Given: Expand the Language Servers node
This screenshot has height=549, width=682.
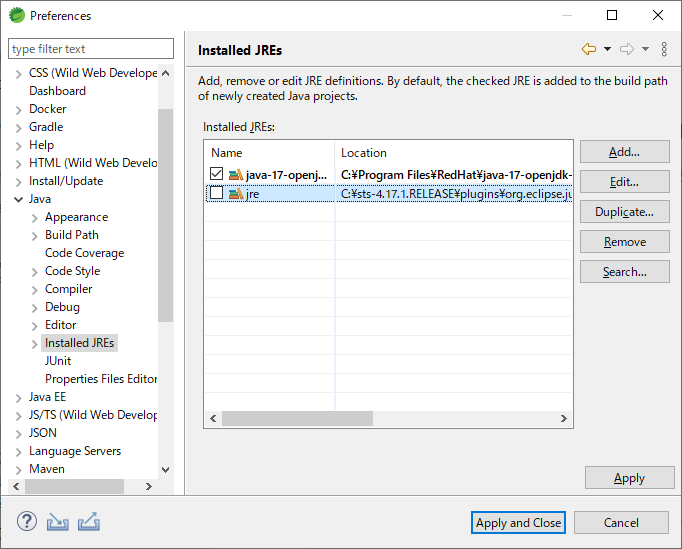Looking at the screenshot, I should [x=18, y=452].
